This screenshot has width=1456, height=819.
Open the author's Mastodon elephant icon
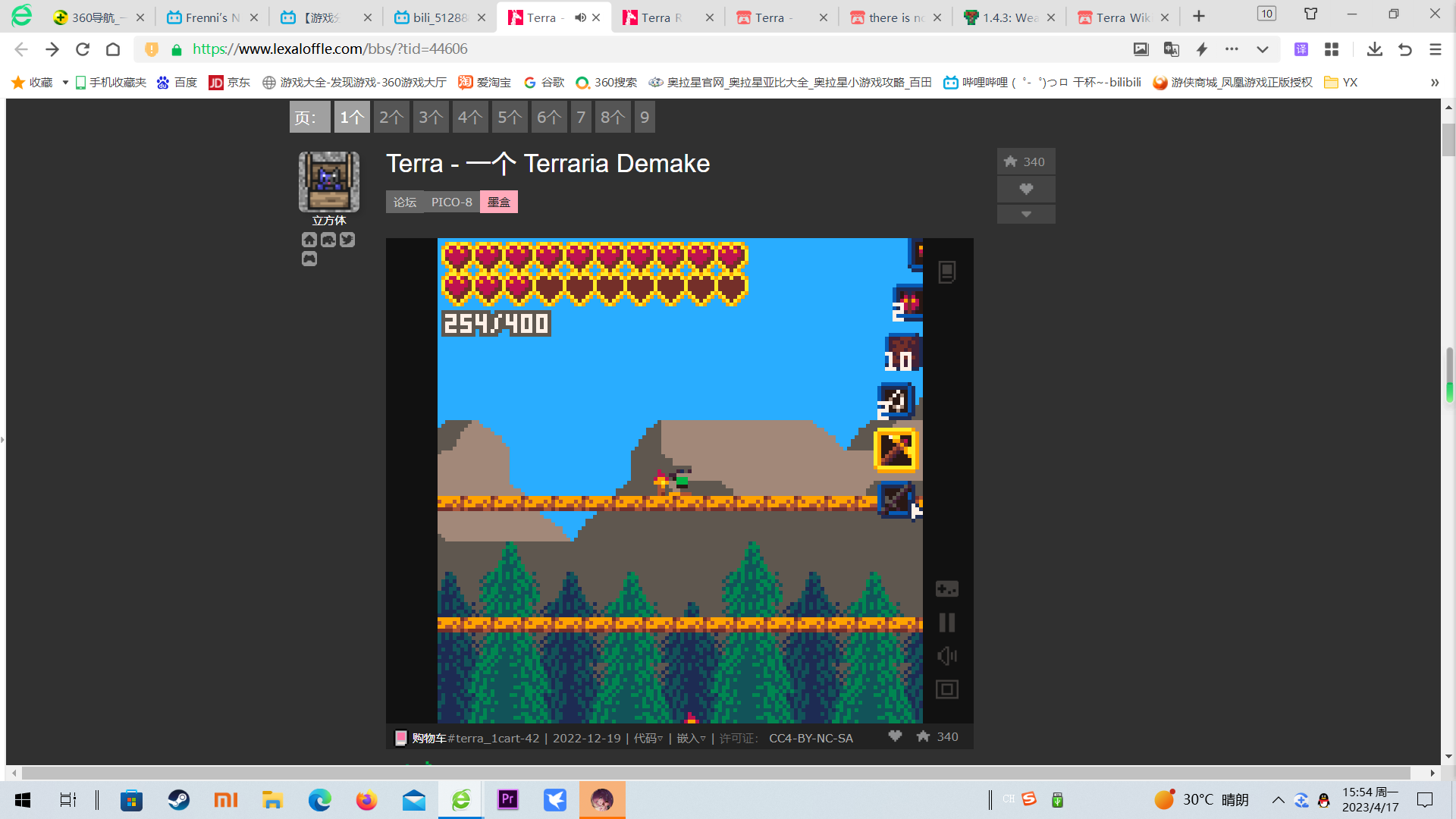point(328,240)
